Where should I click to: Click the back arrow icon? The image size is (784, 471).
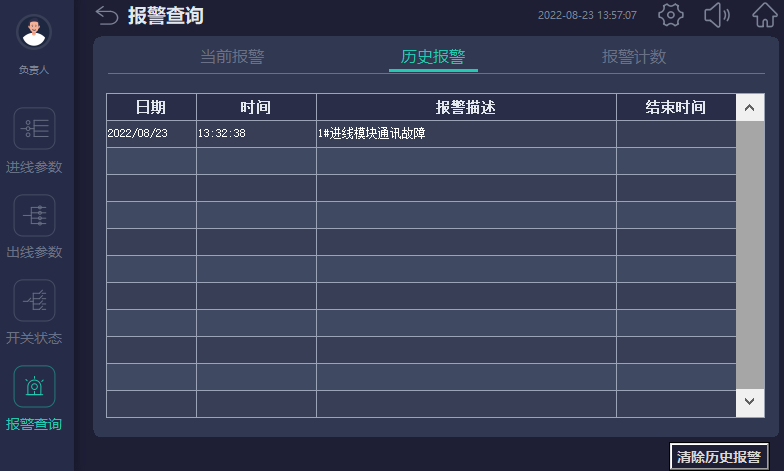pyautogui.click(x=107, y=15)
